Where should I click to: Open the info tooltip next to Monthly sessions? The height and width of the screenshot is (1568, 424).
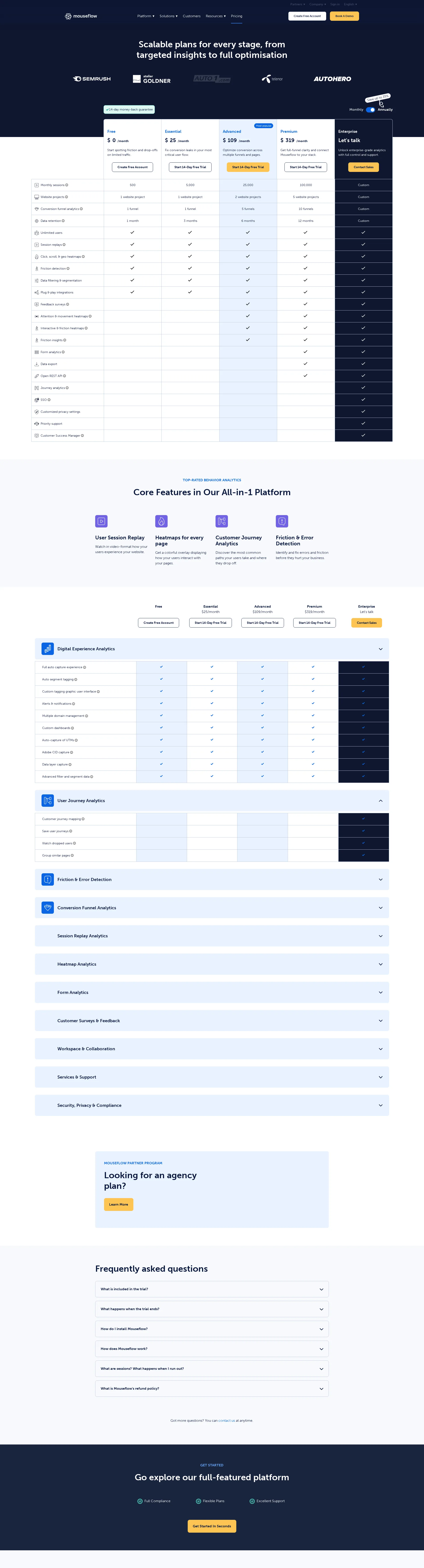[67, 185]
